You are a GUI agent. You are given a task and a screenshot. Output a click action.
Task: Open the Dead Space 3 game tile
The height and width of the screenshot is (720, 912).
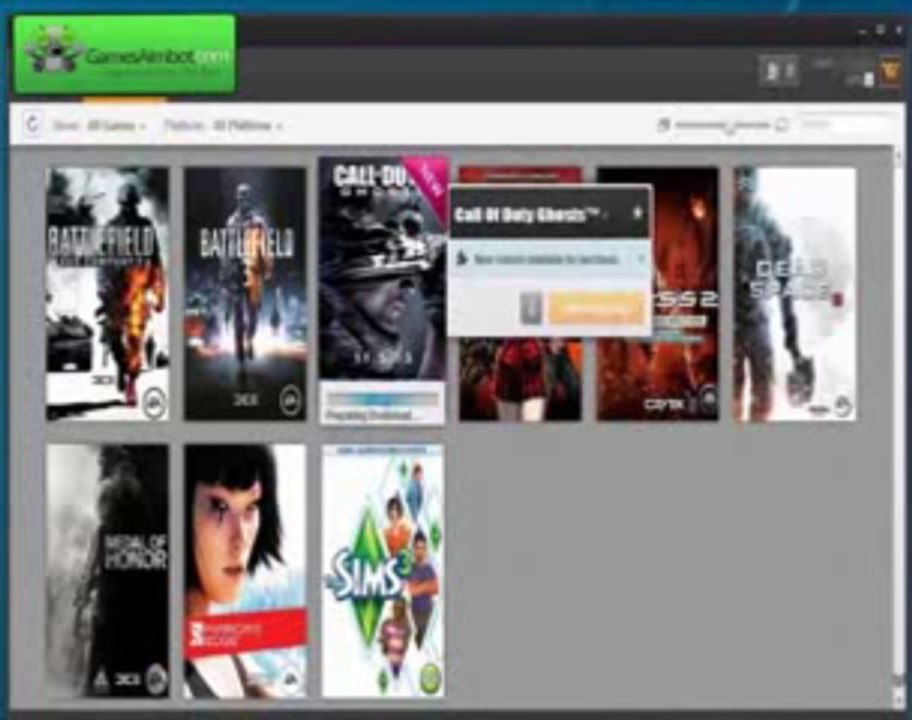[795, 294]
